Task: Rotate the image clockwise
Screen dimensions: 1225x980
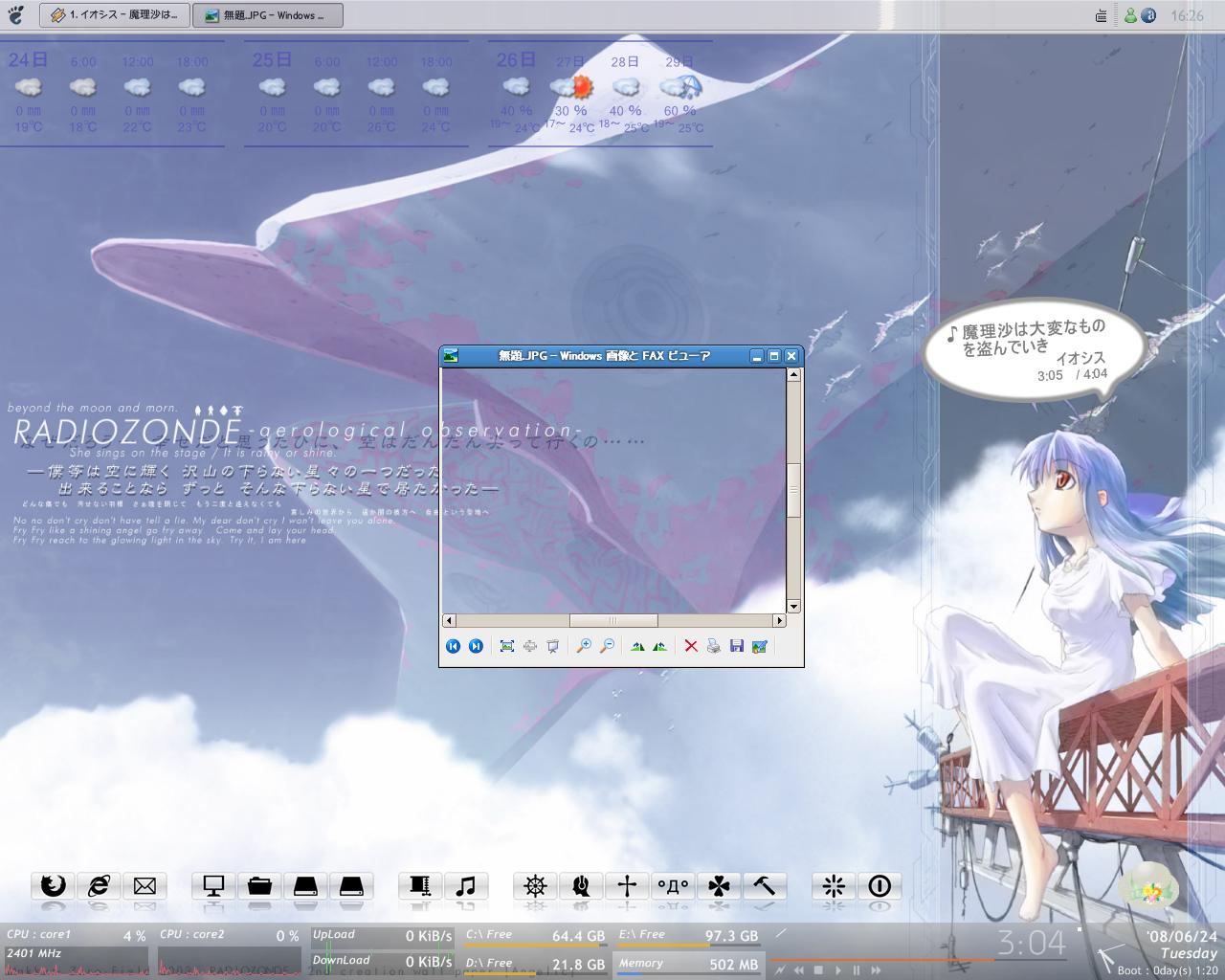Action: (637, 646)
